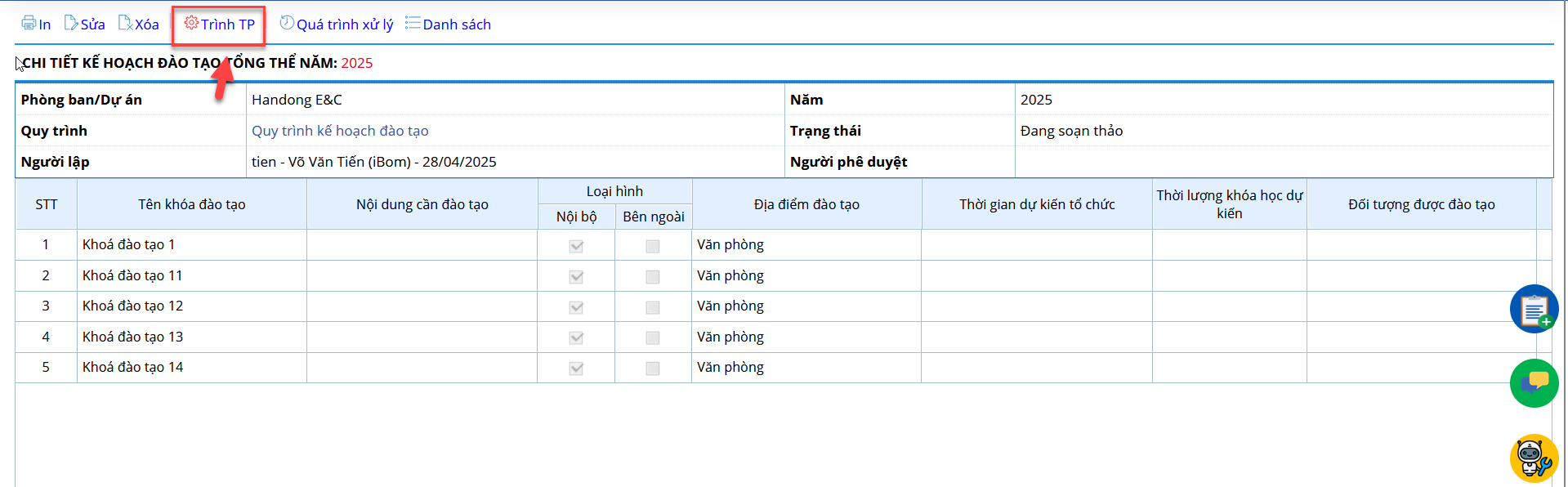1568x487 pixels.
Task: Open the Quy trình kế hoạch đào tạo link
Action: (340, 131)
